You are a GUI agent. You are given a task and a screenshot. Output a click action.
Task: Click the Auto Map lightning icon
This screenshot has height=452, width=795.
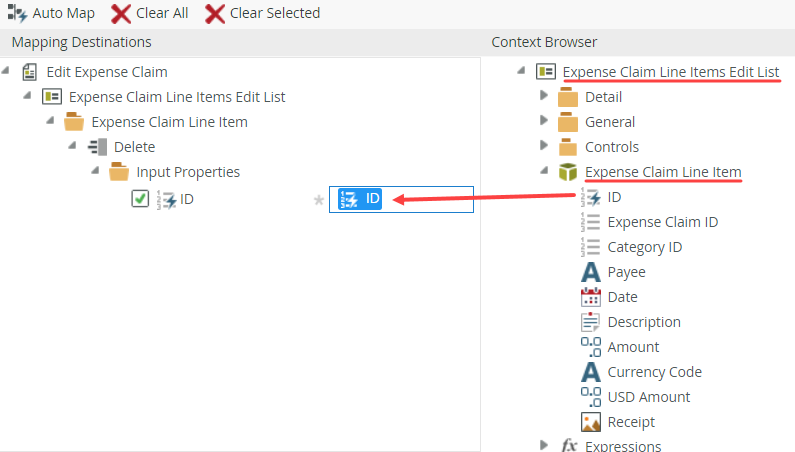click(x=17, y=13)
